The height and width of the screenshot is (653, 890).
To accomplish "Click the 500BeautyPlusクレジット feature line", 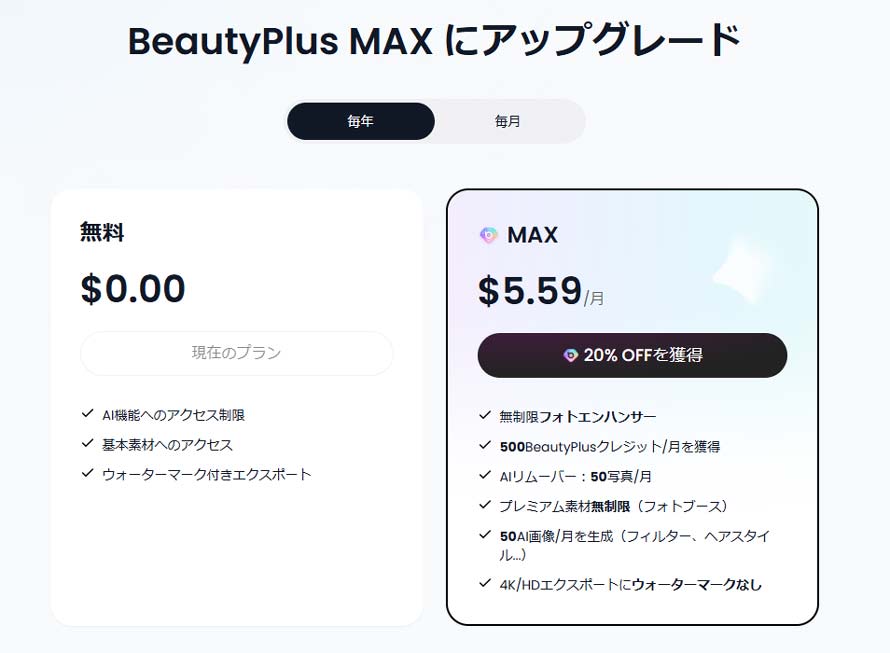I will (610, 446).
